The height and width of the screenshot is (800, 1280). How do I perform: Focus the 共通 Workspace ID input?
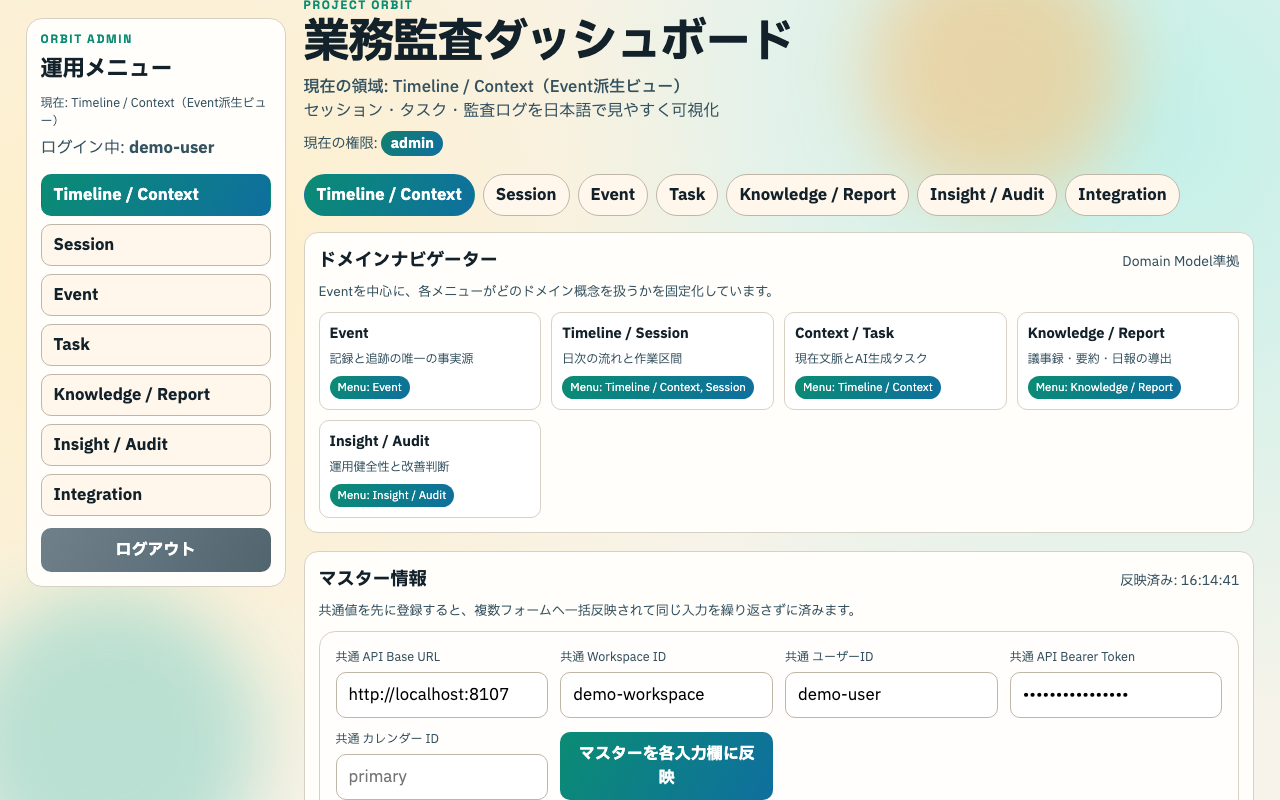[666, 695]
